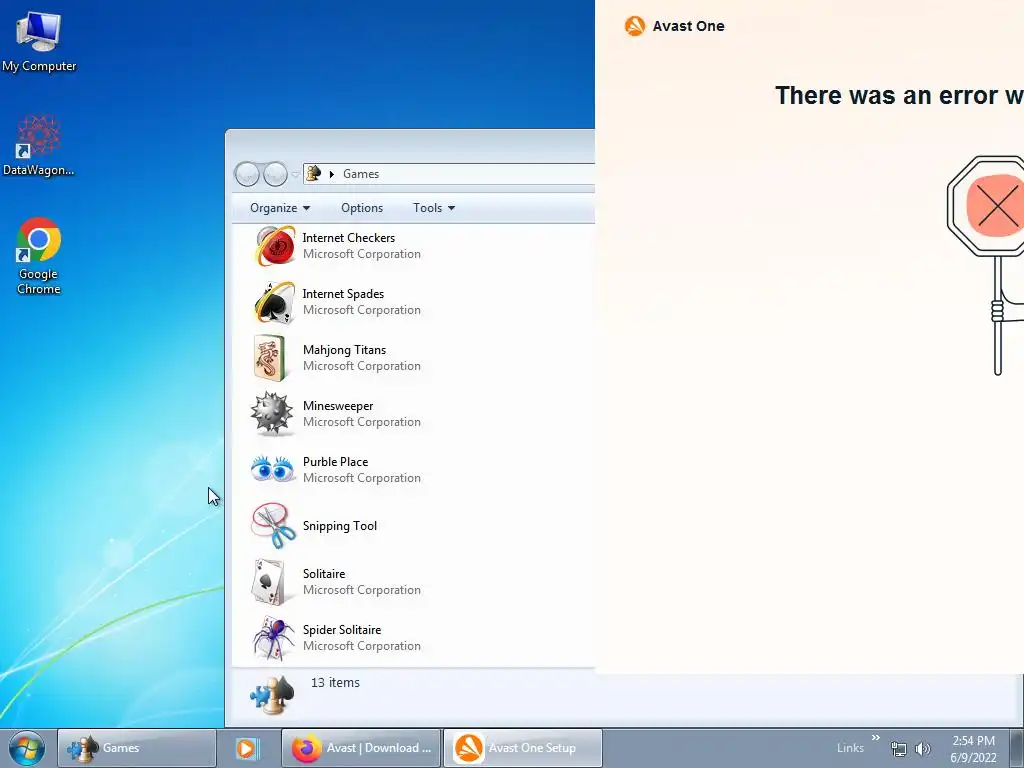Open the DataWagon desktop shortcut
1024x768 pixels.
point(39,146)
